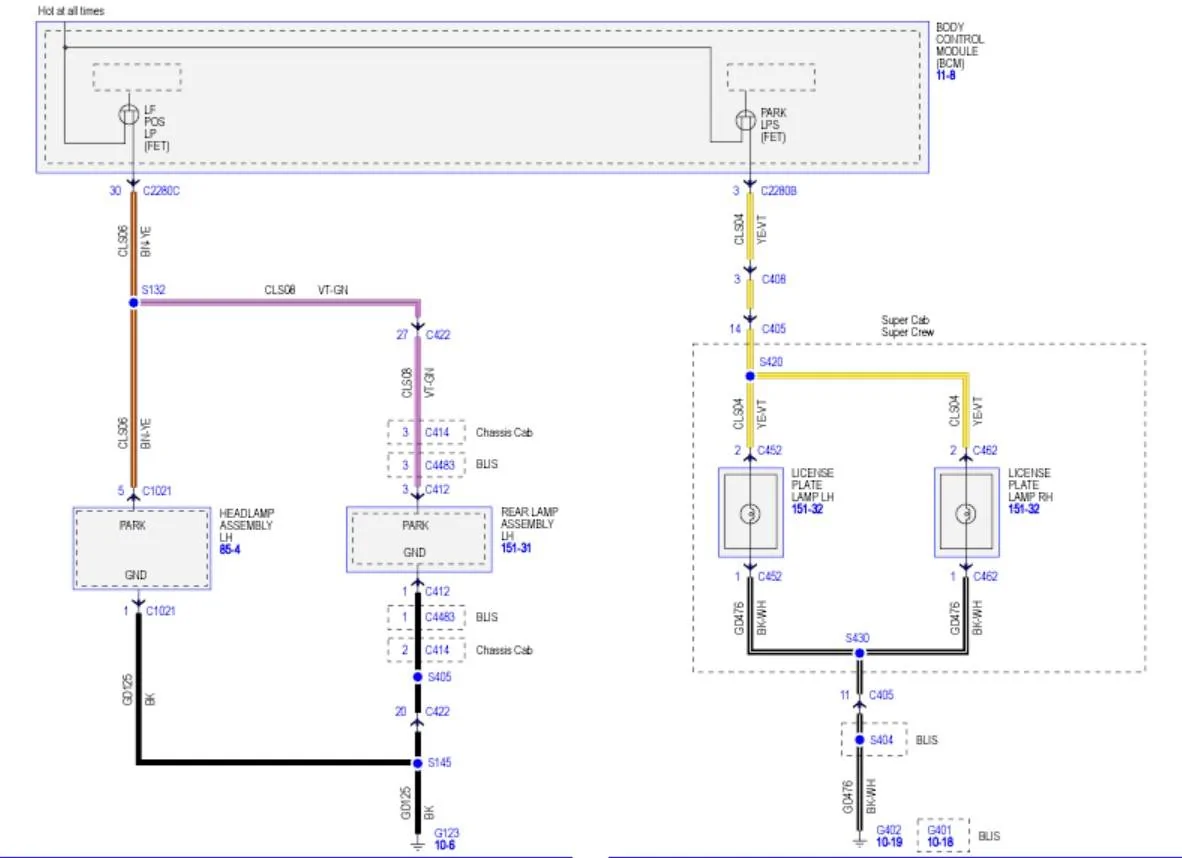Image resolution: width=1182 pixels, height=858 pixels.
Task: Click connector label C408
Action: [x=773, y=279]
